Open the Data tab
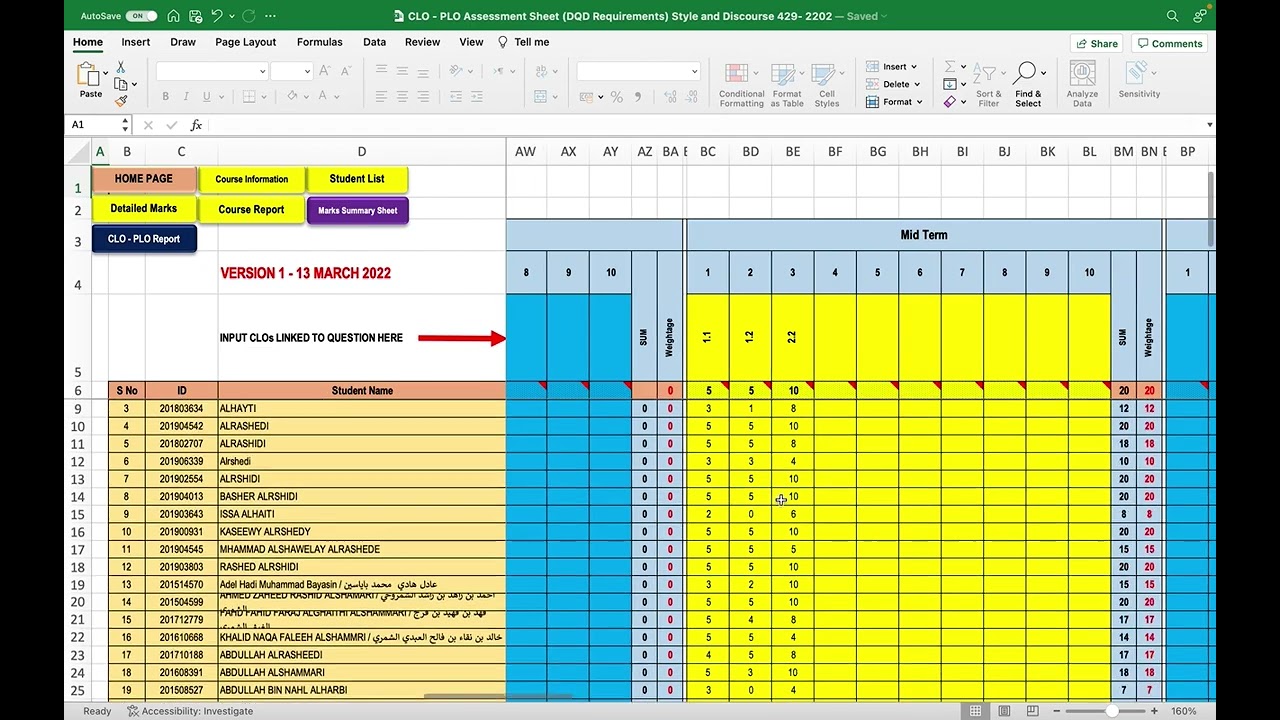Viewport: 1280px width, 720px height. click(374, 42)
